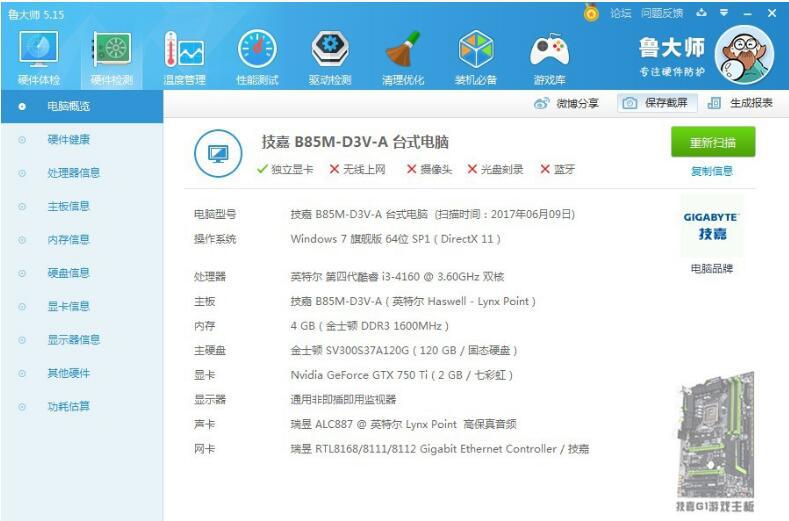
Task: Open 论坛 forum link in title bar
Action: 620,14
